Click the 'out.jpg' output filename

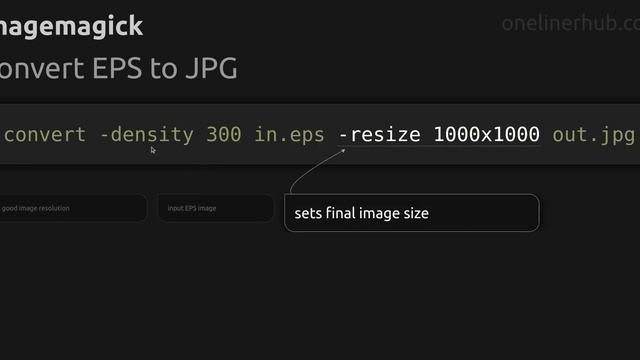593,135
